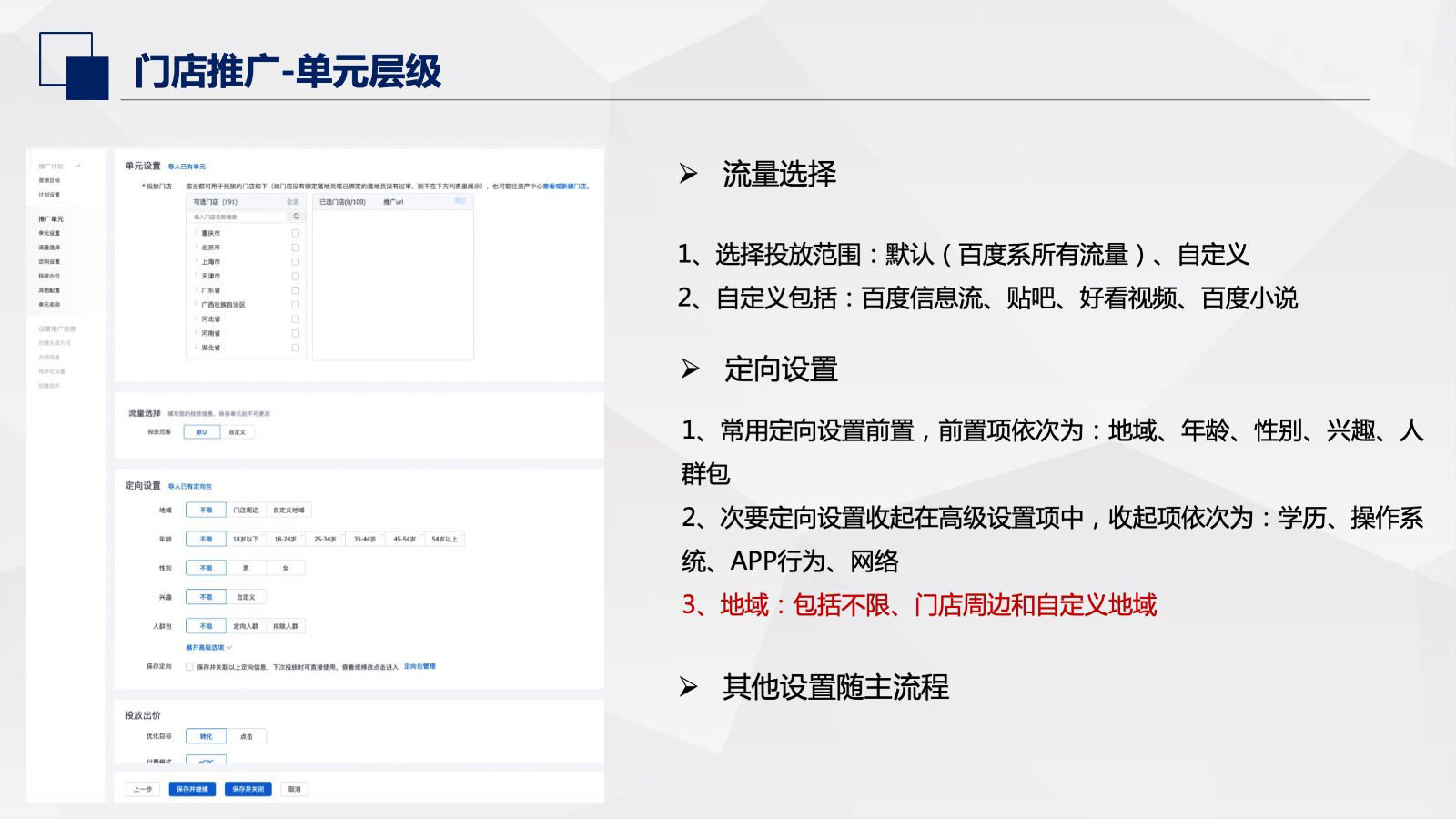
Task: Select 女 for 性别
Action: pos(286,568)
